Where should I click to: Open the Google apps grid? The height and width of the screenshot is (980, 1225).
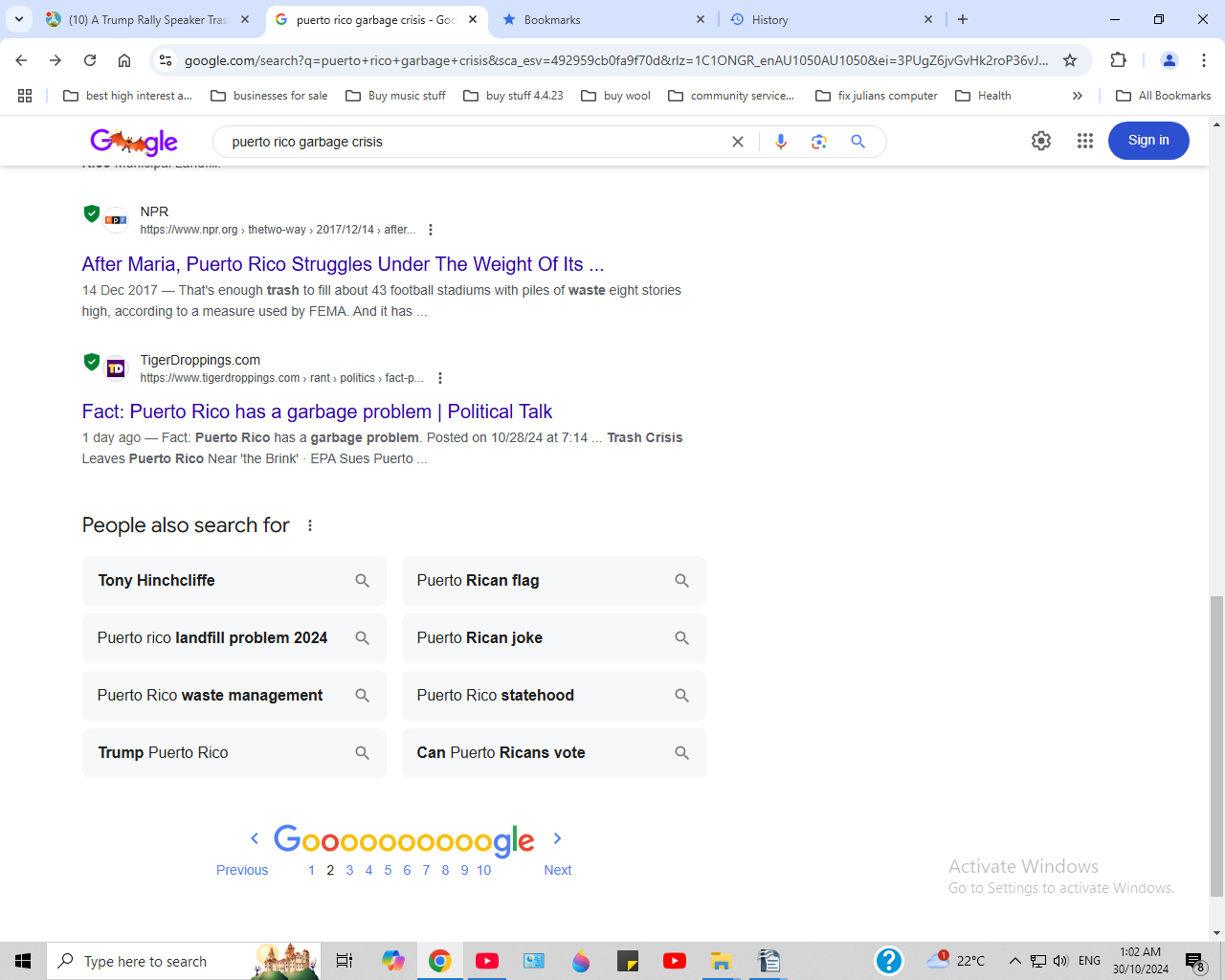tap(1084, 141)
